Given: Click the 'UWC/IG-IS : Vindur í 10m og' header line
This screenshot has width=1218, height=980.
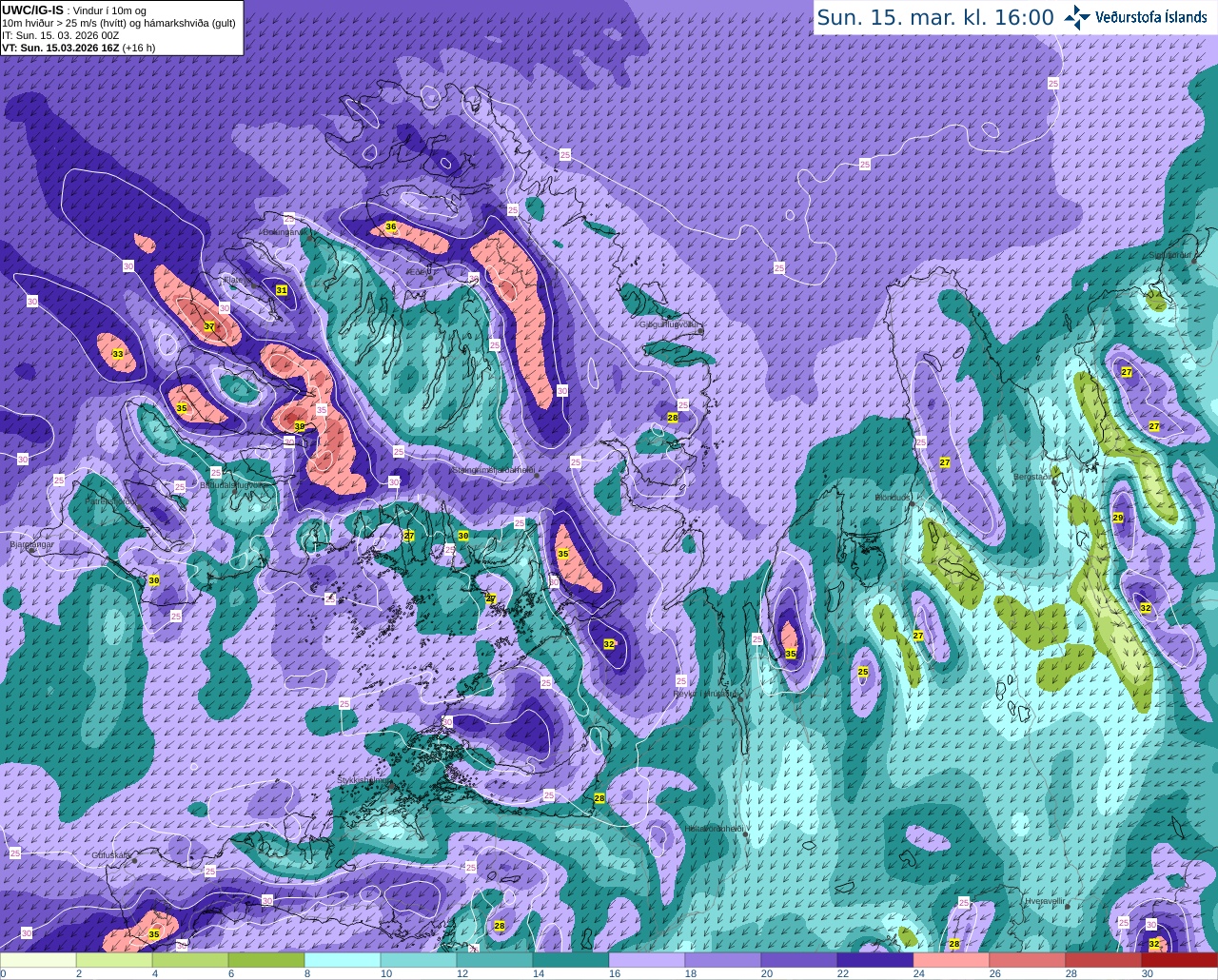Looking at the screenshot, I should coord(74,10).
